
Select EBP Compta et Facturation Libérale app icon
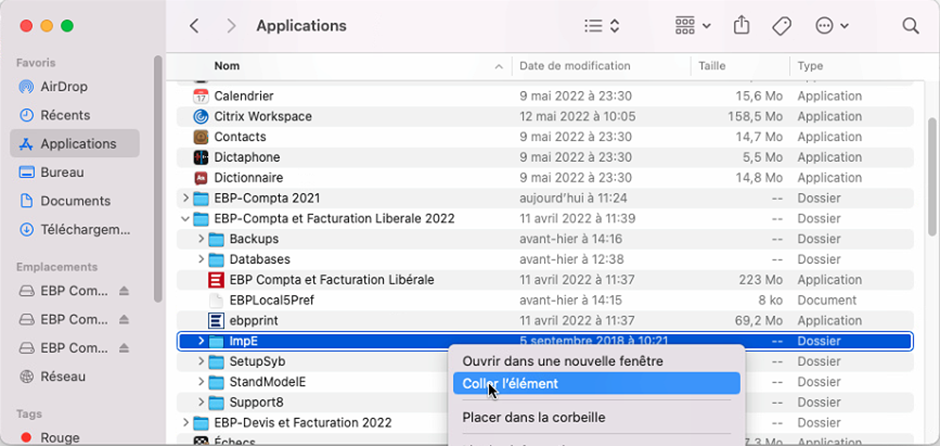coord(216,280)
